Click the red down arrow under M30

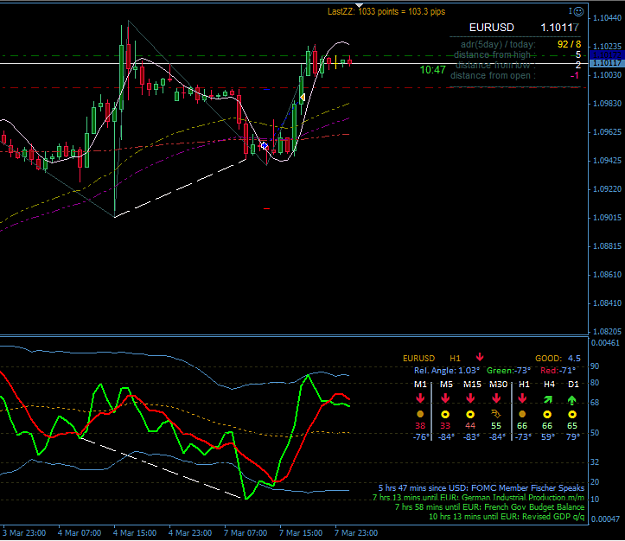(496, 398)
